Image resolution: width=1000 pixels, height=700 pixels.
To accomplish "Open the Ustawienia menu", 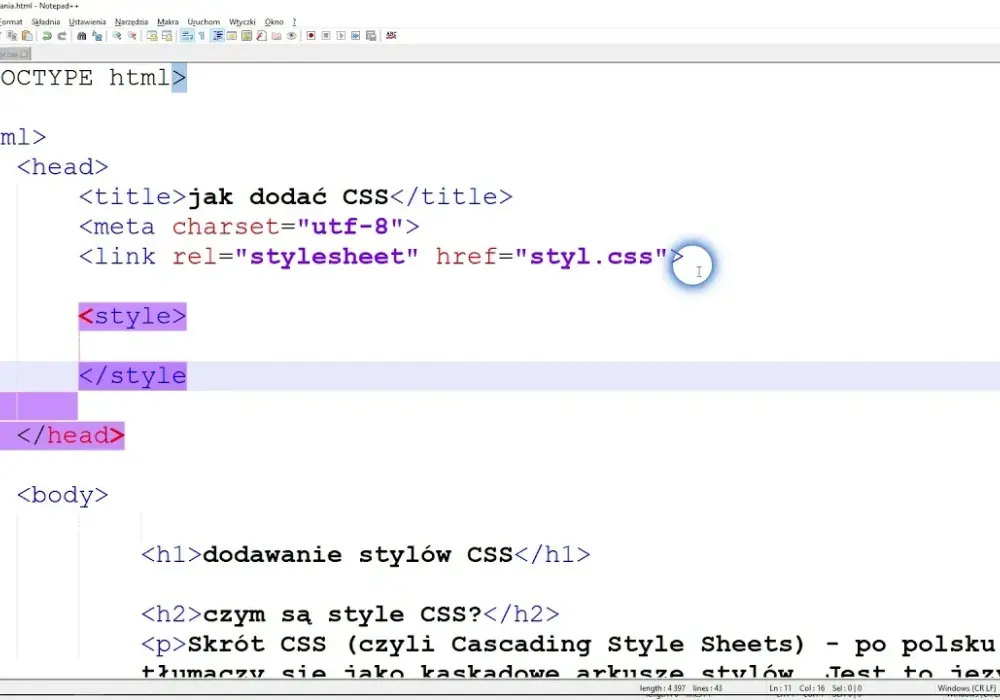I will 87,22.
